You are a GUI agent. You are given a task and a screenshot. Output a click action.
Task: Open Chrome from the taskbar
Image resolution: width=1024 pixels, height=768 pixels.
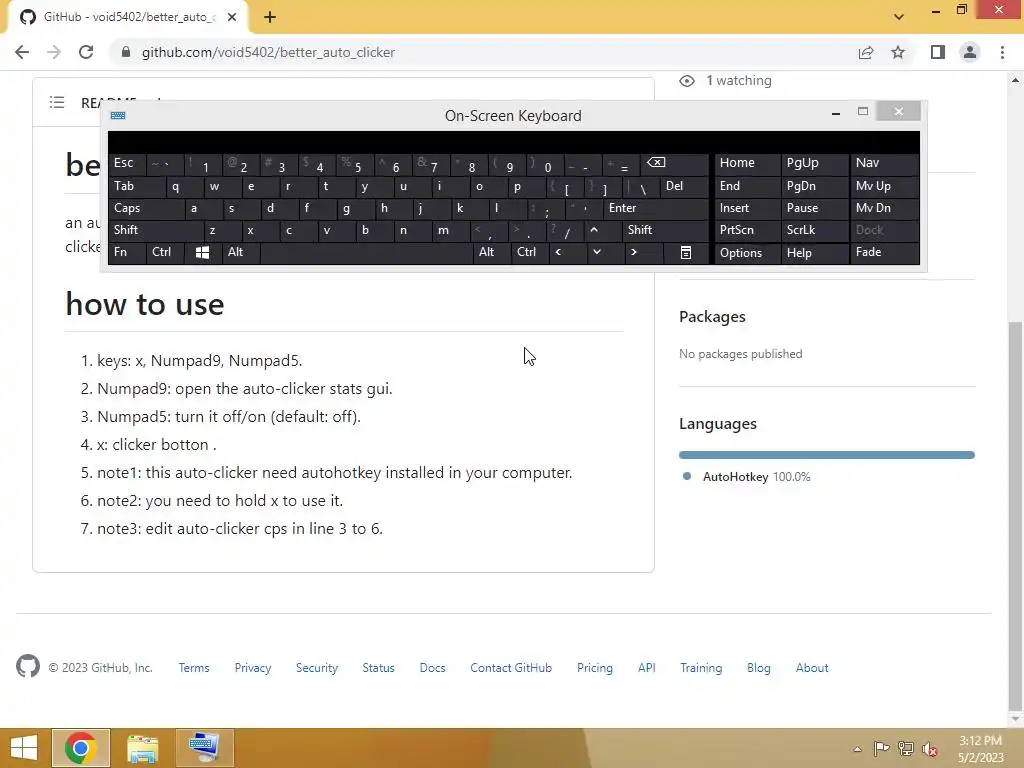(x=81, y=748)
